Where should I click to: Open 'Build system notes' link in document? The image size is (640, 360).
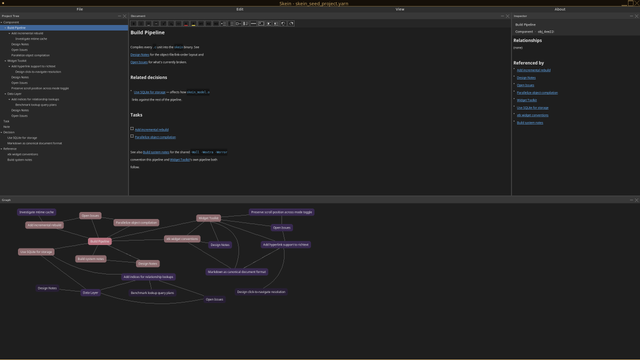[x=156, y=152]
